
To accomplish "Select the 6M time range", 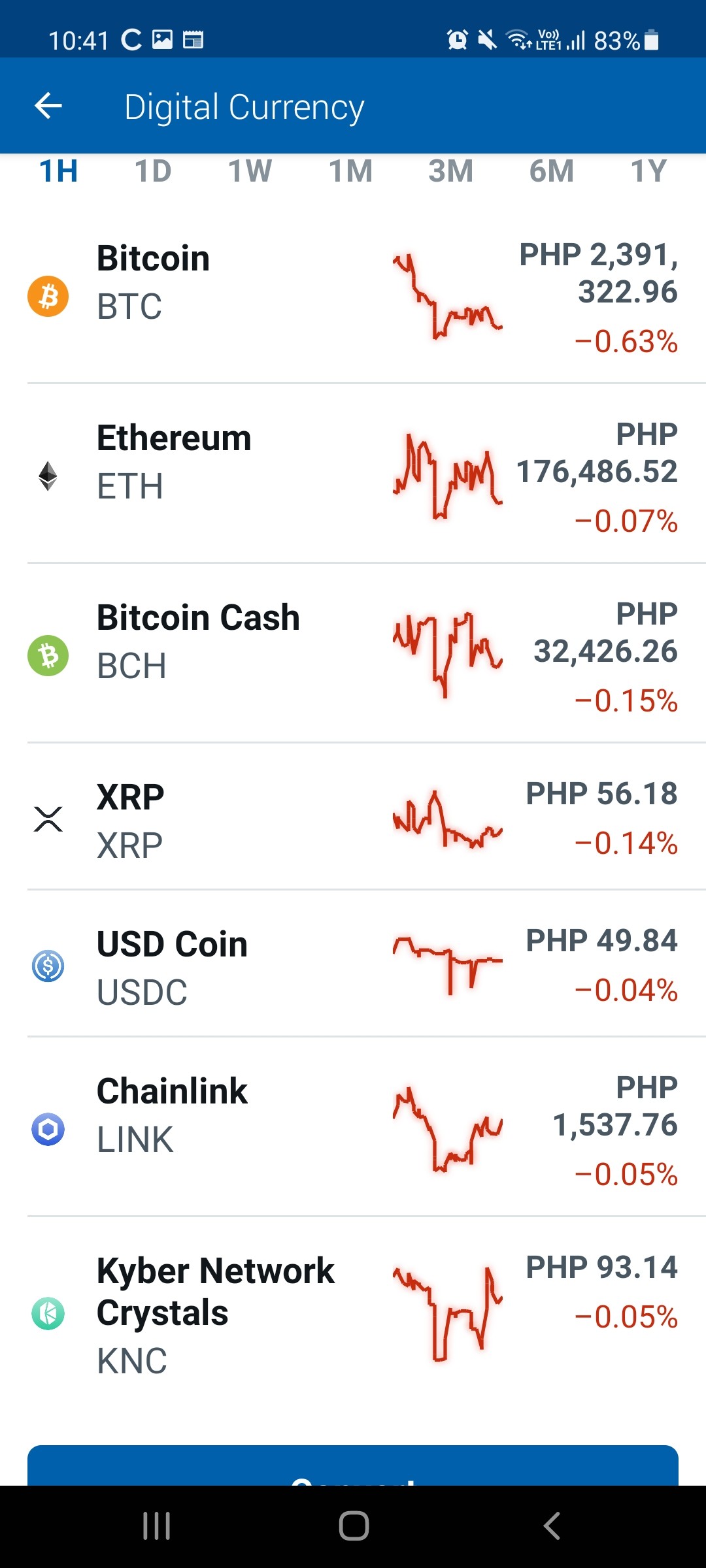I will click(x=551, y=171).
